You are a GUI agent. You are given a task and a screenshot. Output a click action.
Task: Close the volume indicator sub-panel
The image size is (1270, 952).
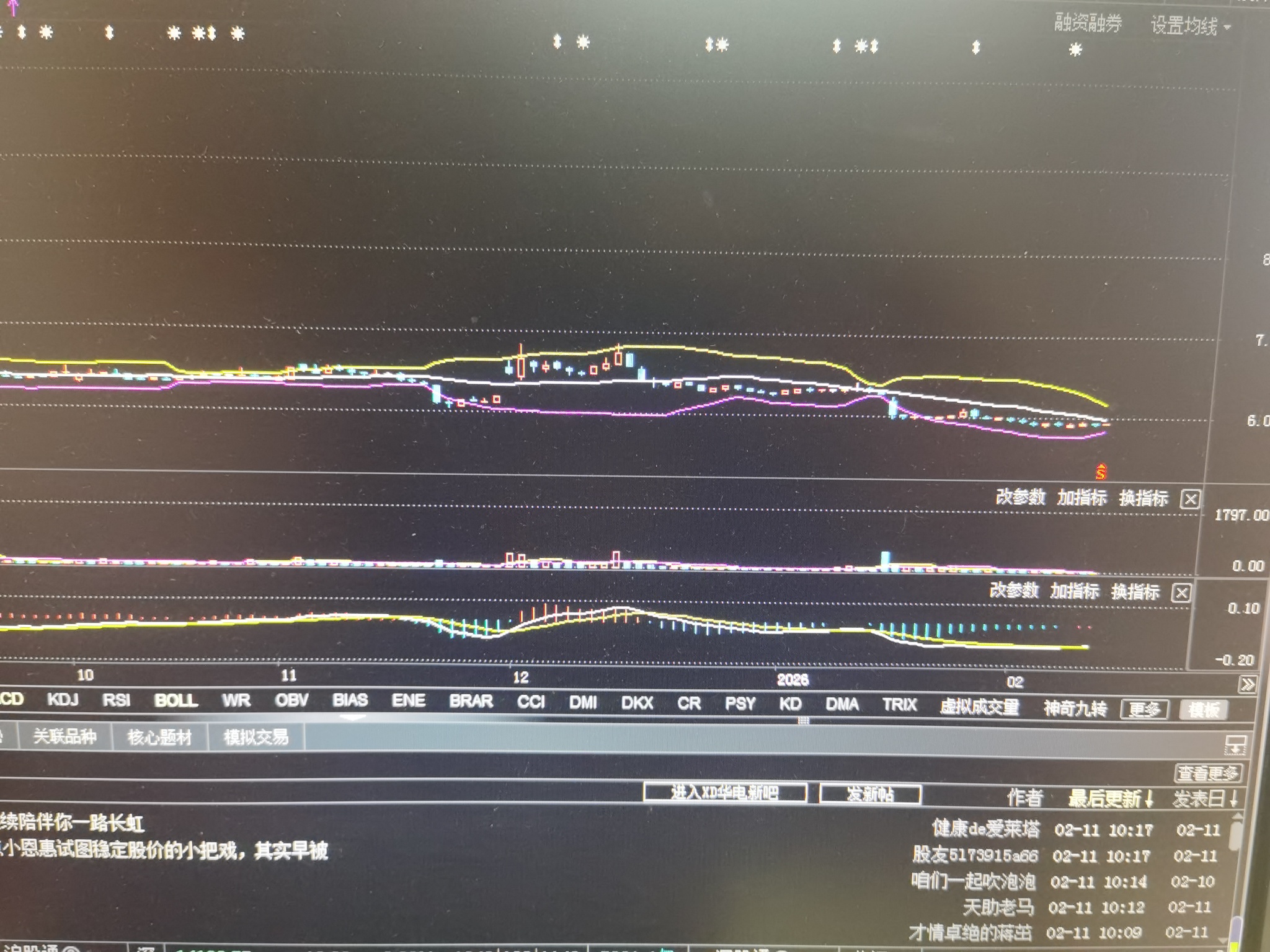click(1190, 499)
